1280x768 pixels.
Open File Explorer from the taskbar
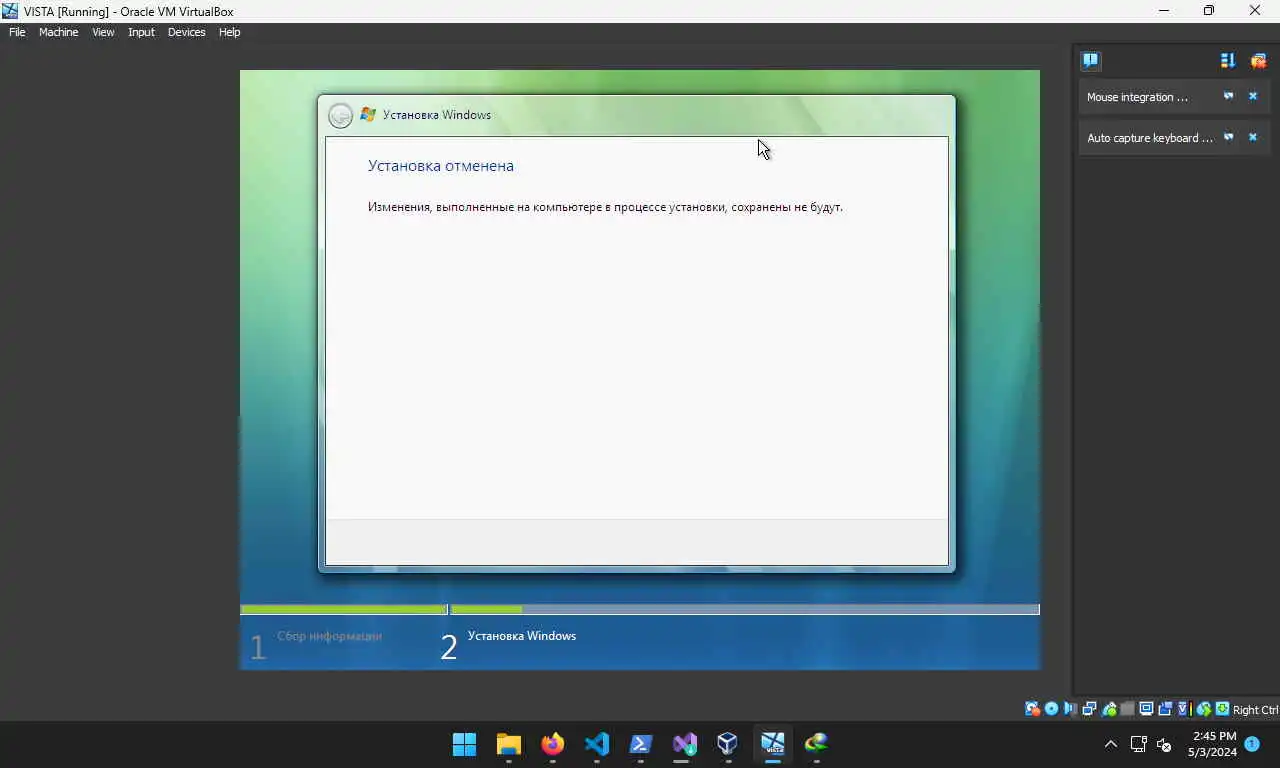coord(509,744)
